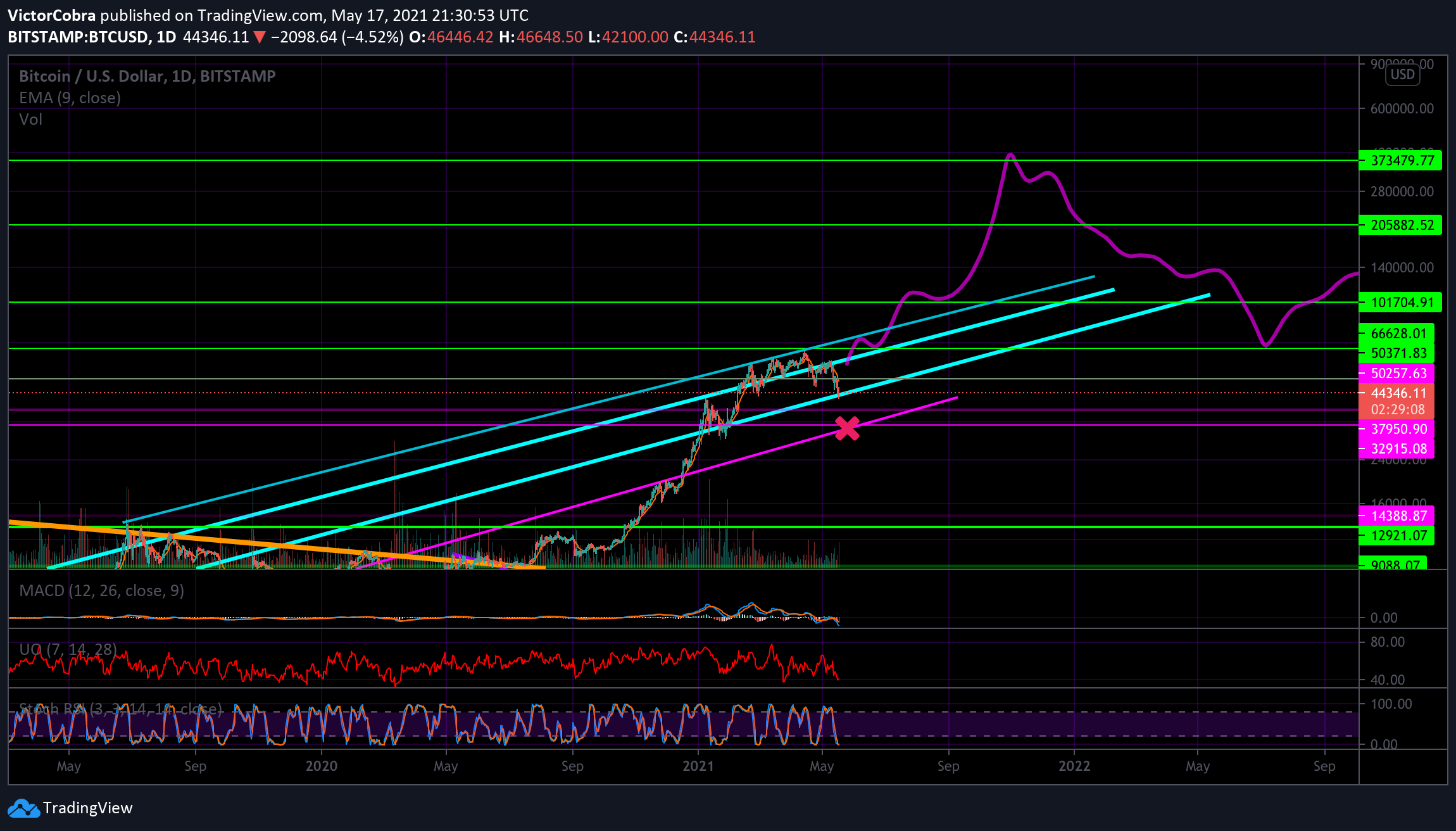Click the 2020 label on time axis

(x=322, y=766)
